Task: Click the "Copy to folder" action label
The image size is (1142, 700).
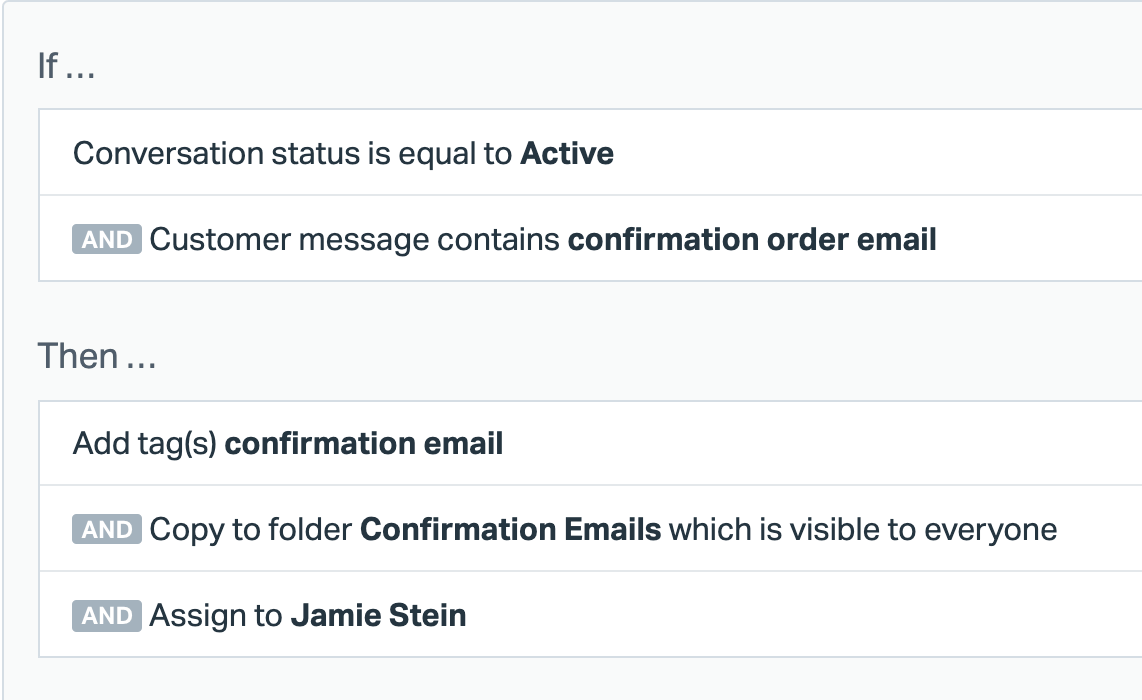Action: point(251,529)
